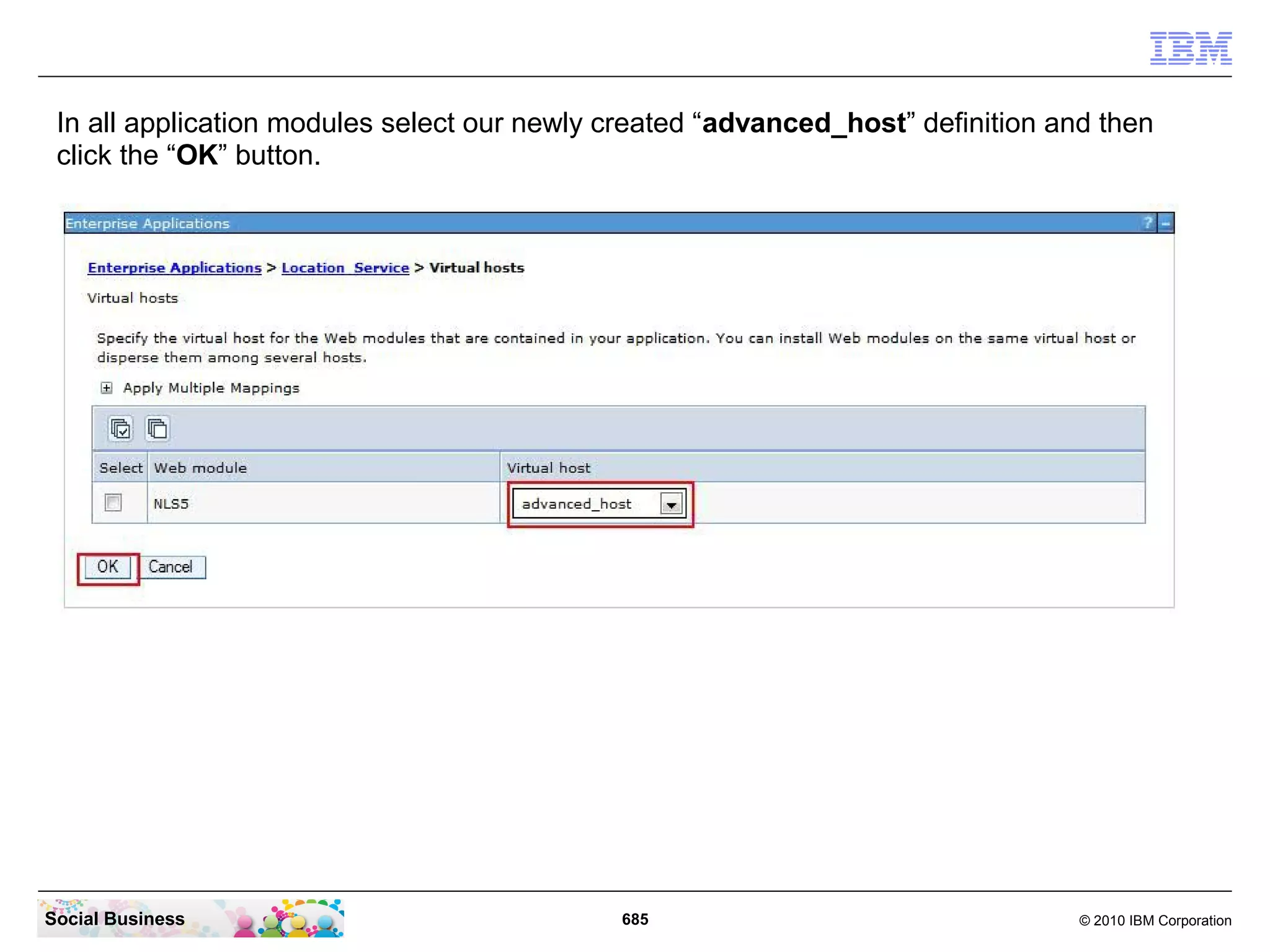Click the Web module column header
Image resolution: width=1270 pixels, height=952 pixels.
pos(324,468)
